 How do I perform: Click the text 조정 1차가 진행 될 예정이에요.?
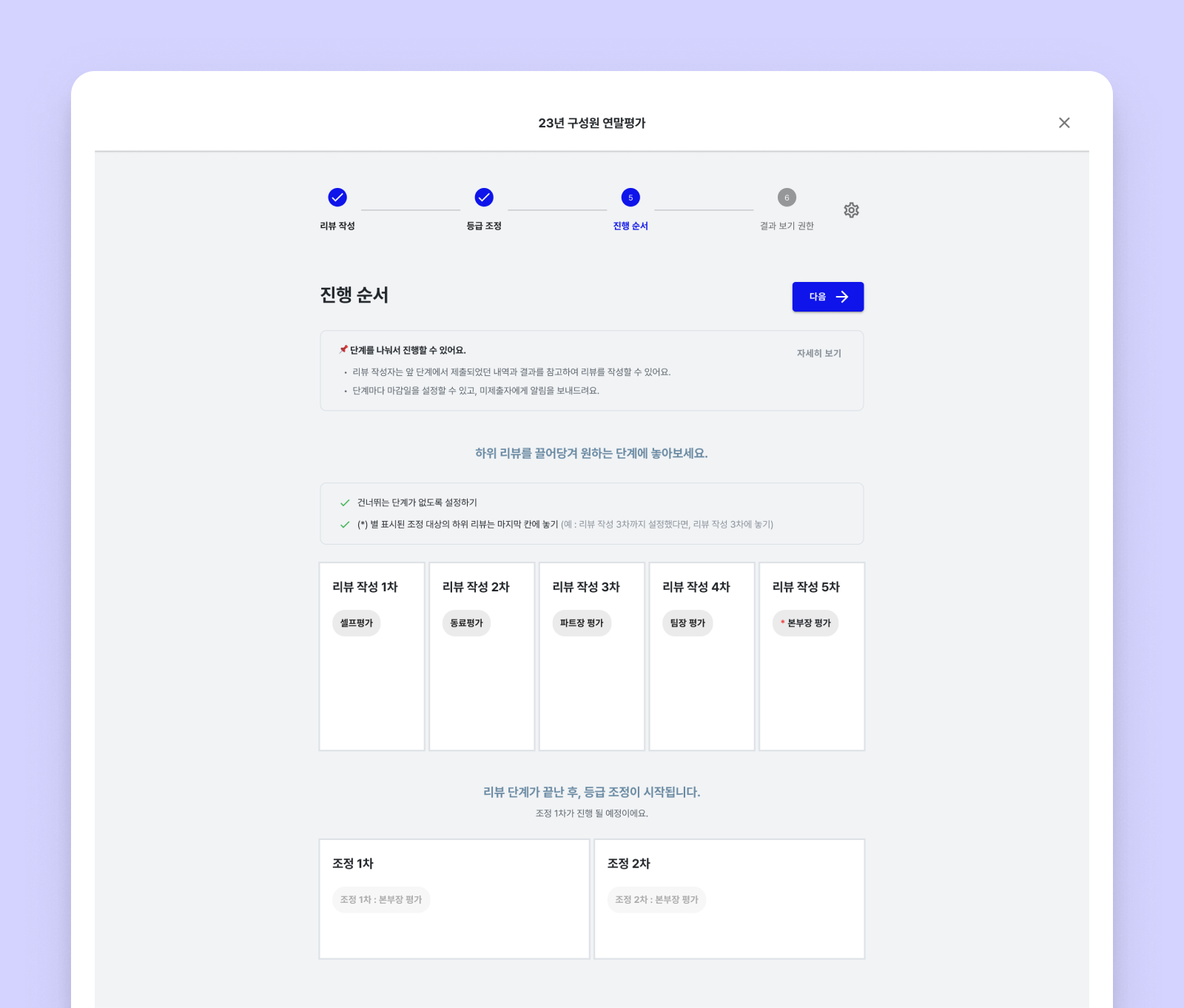point(592,813)
